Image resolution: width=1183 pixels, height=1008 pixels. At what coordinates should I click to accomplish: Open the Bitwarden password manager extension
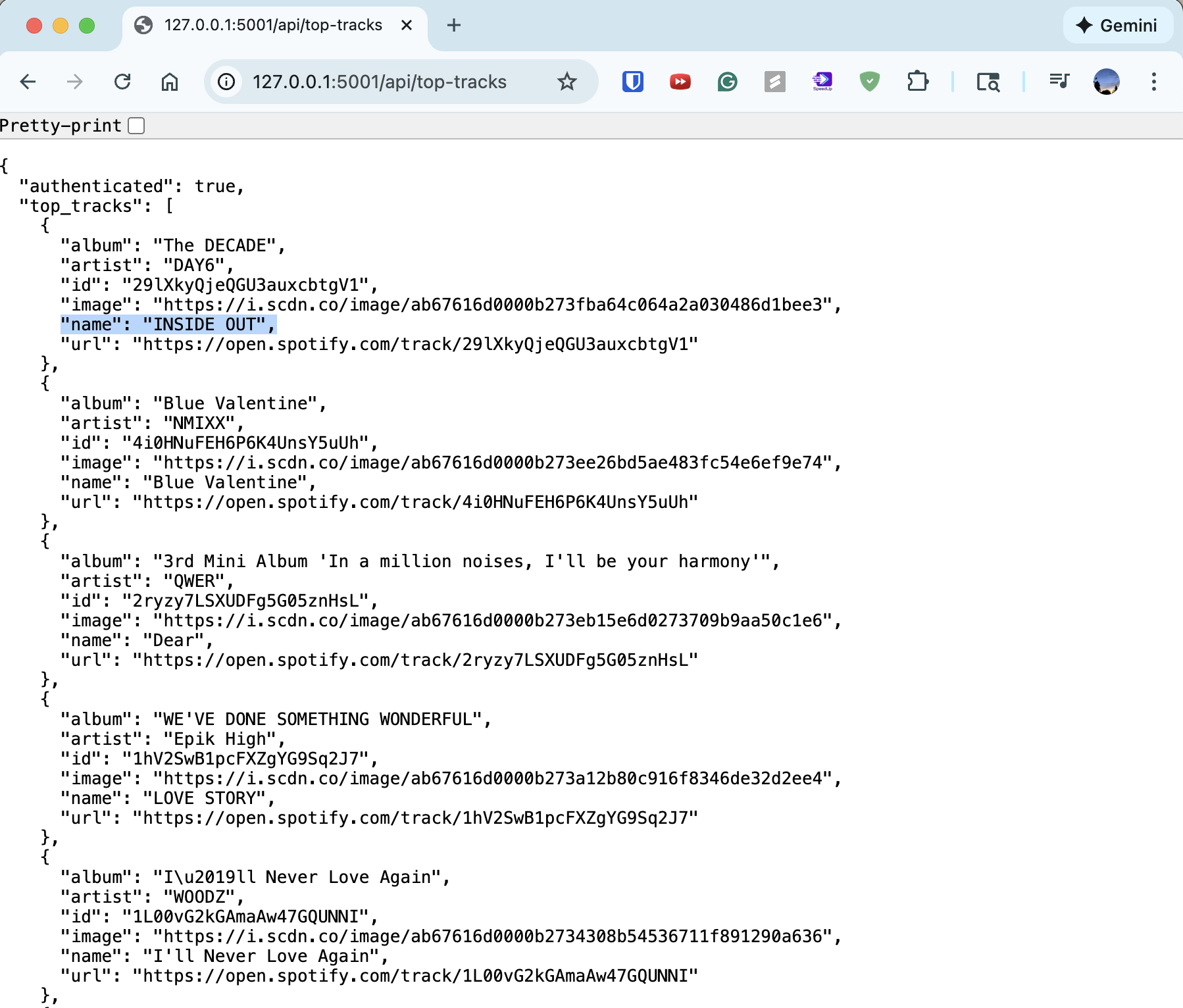(633, 82)
